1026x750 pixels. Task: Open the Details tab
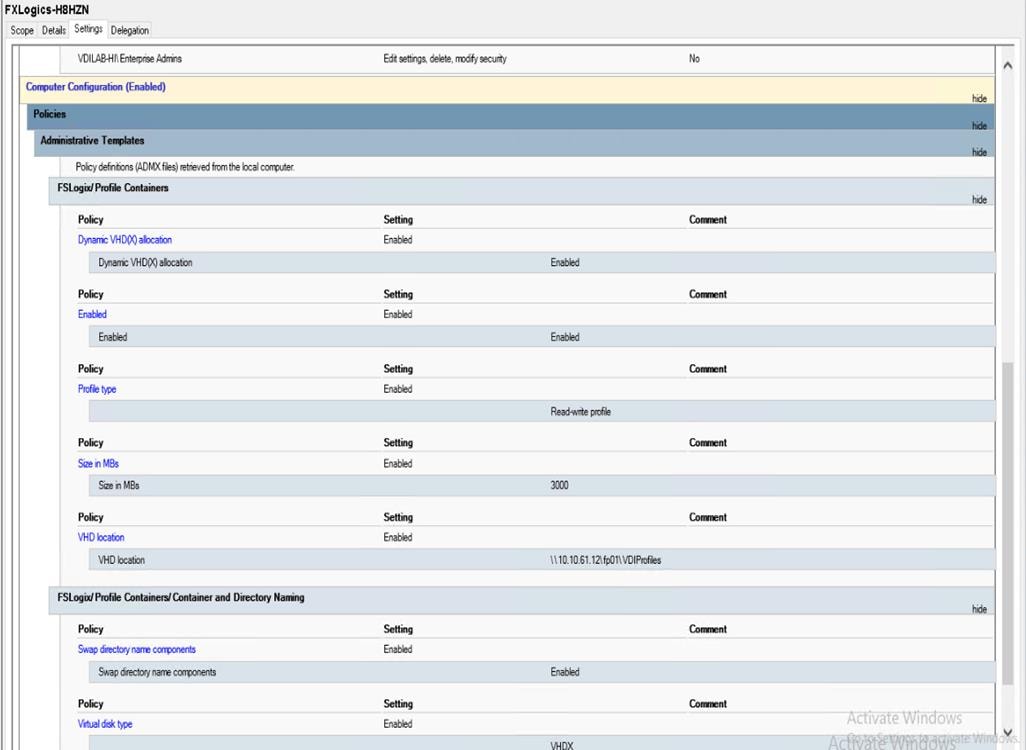(x=54, y=30)
